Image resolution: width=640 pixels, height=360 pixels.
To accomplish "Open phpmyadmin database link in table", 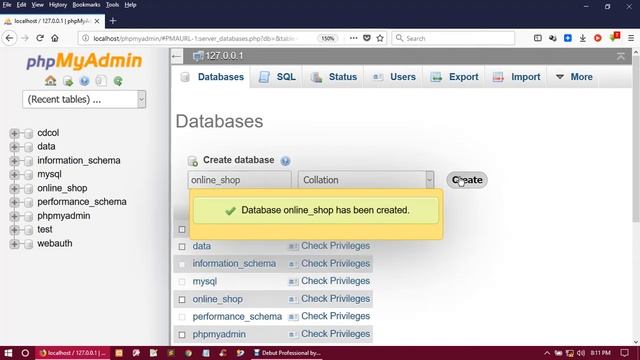I will (x=219, y=334).
